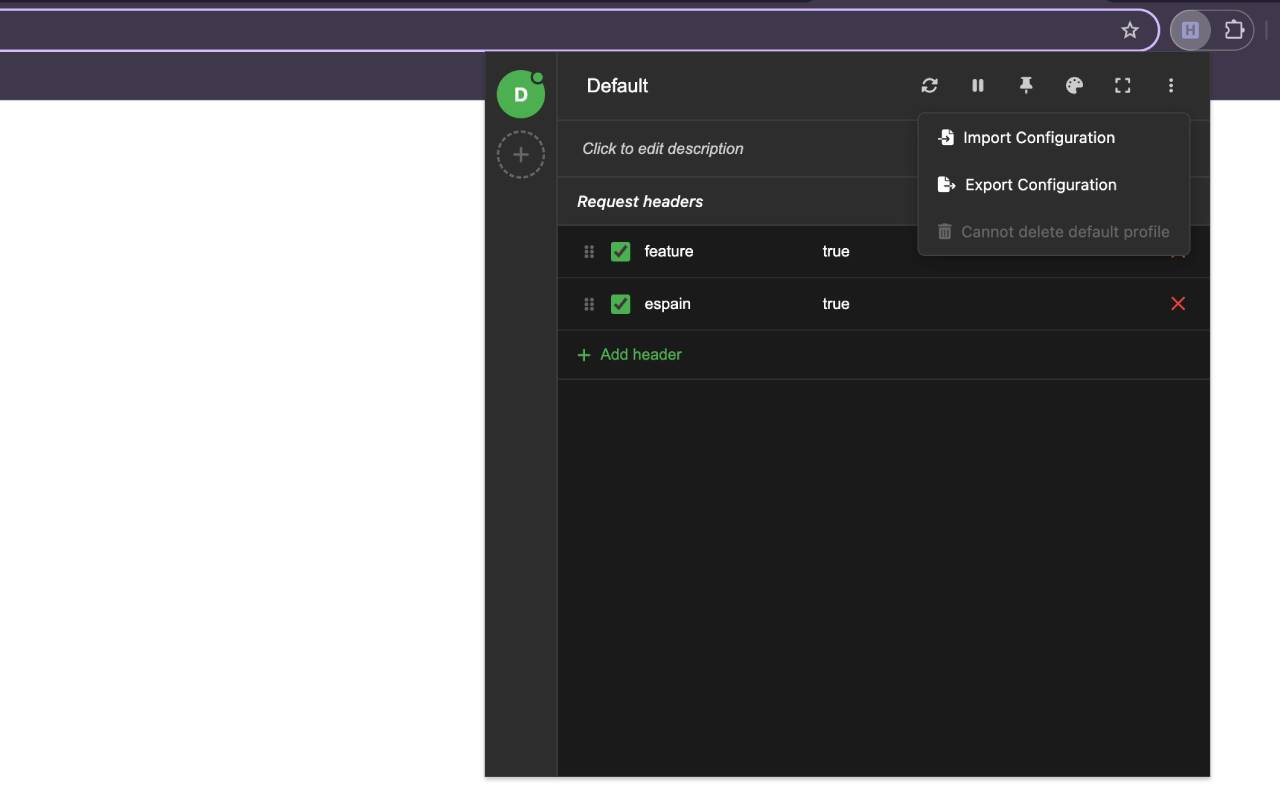The image size is (1280, 800).
Task: Click the drag handle of the espain row
Action: (589, 304)
